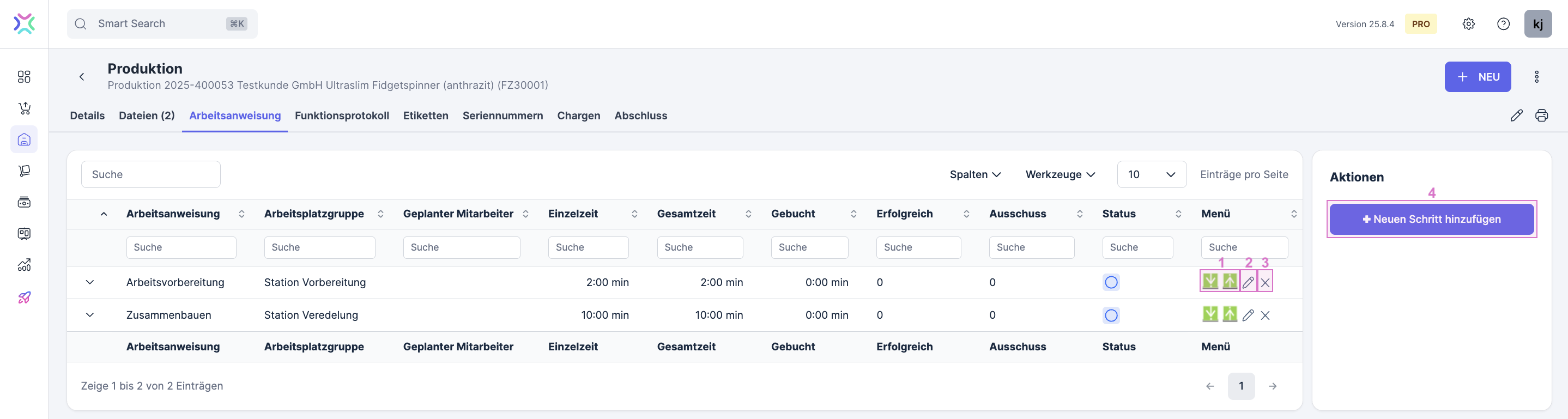Open the Werkzeuge dropdown
This screenshot has height=419, width=1568.
coord(1060,174)
